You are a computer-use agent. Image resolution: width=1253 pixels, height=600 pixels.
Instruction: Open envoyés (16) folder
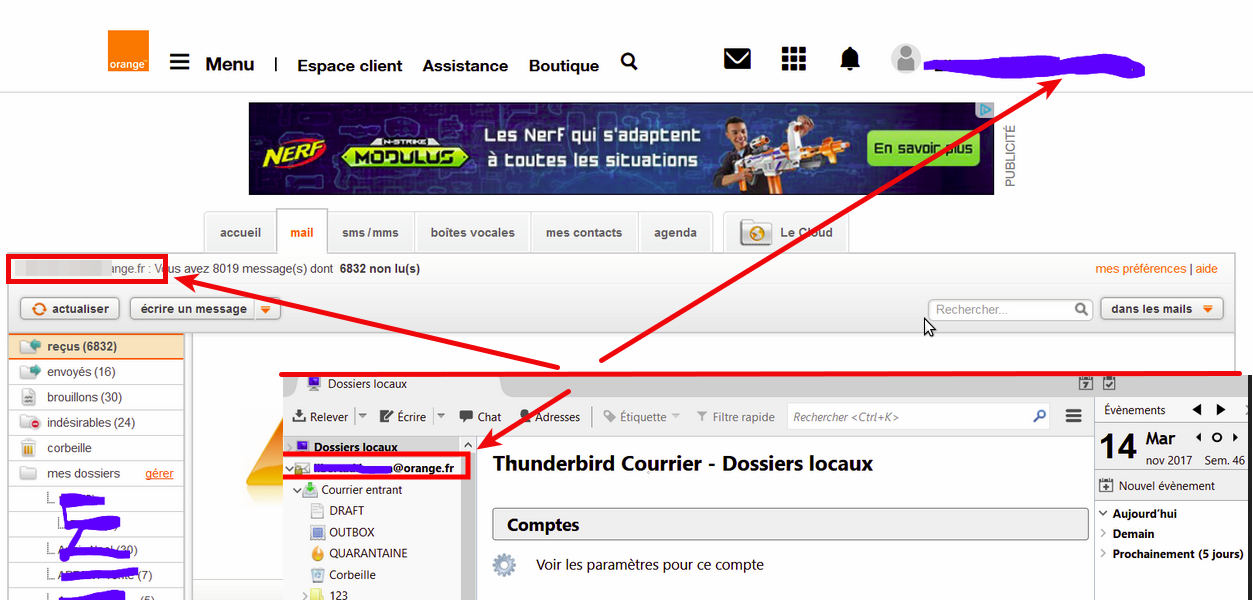97,372
